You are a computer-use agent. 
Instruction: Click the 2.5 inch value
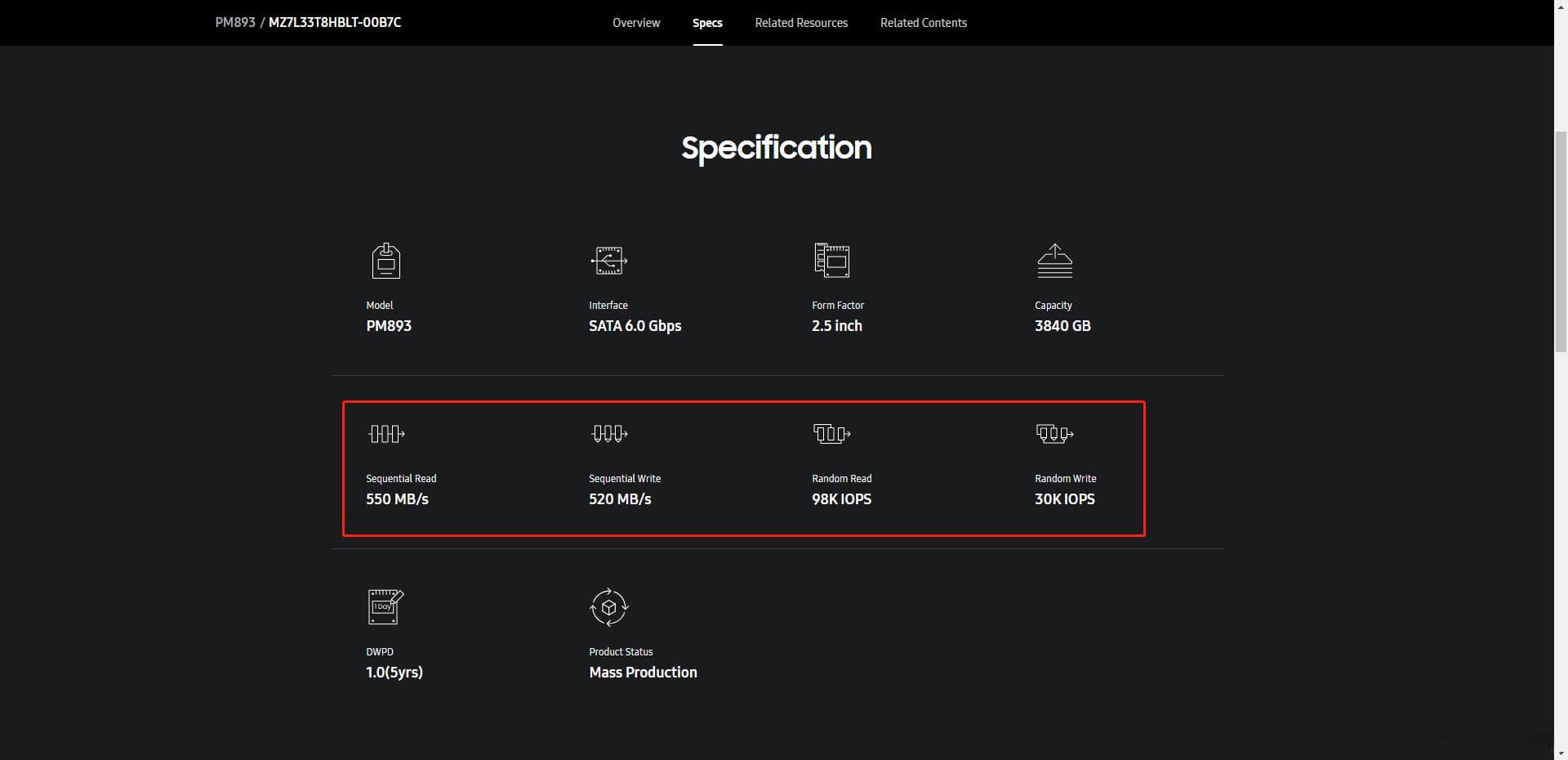837,326
